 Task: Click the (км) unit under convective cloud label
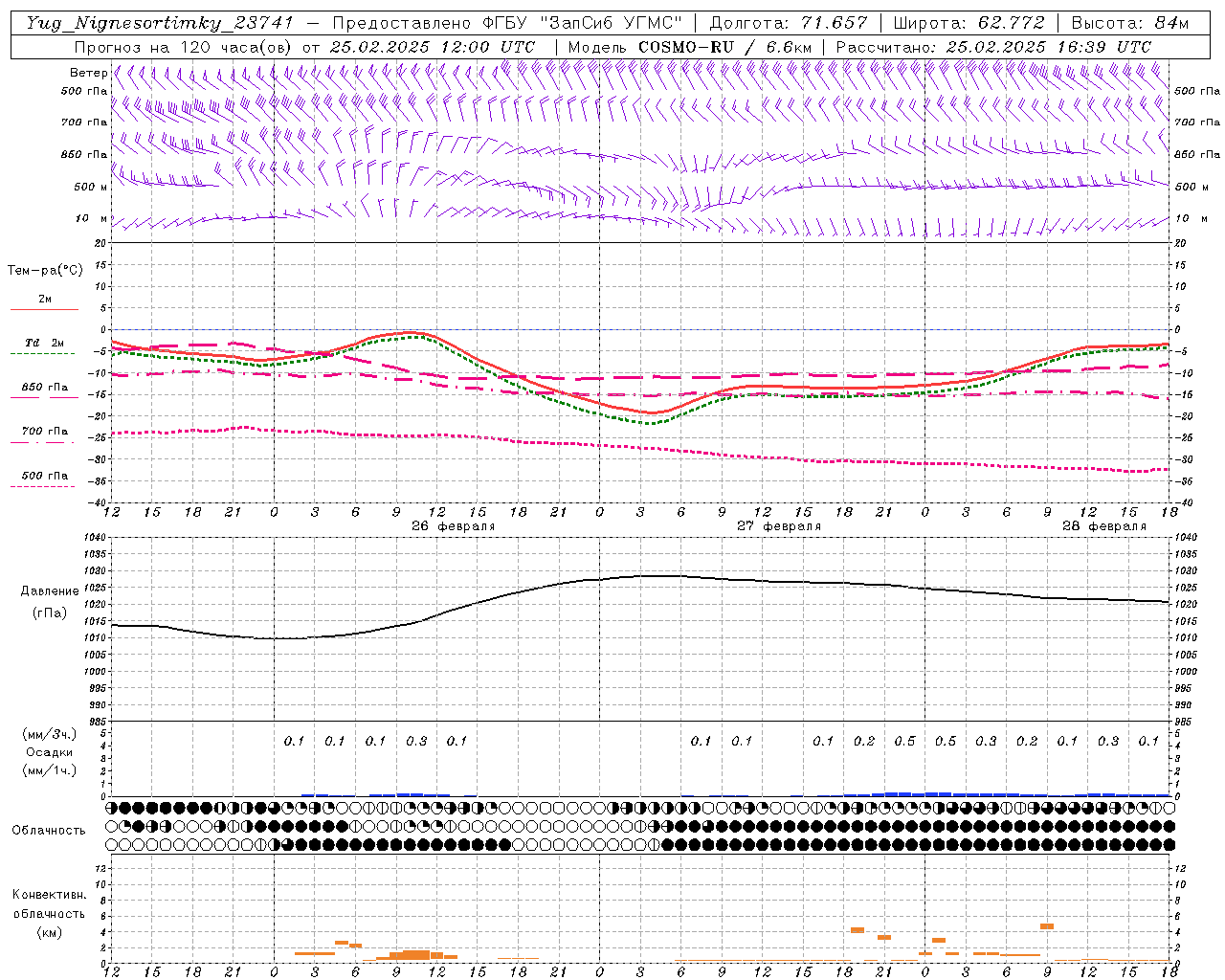click(x=49, y=932)
